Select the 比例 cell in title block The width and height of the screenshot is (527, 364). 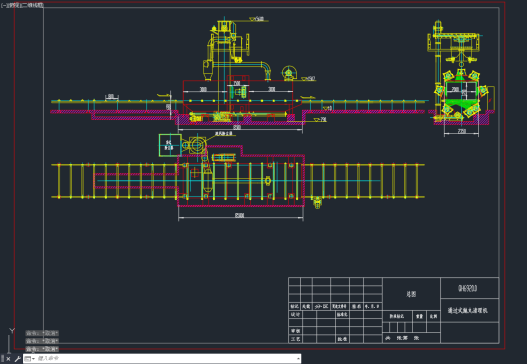point(434,316)
